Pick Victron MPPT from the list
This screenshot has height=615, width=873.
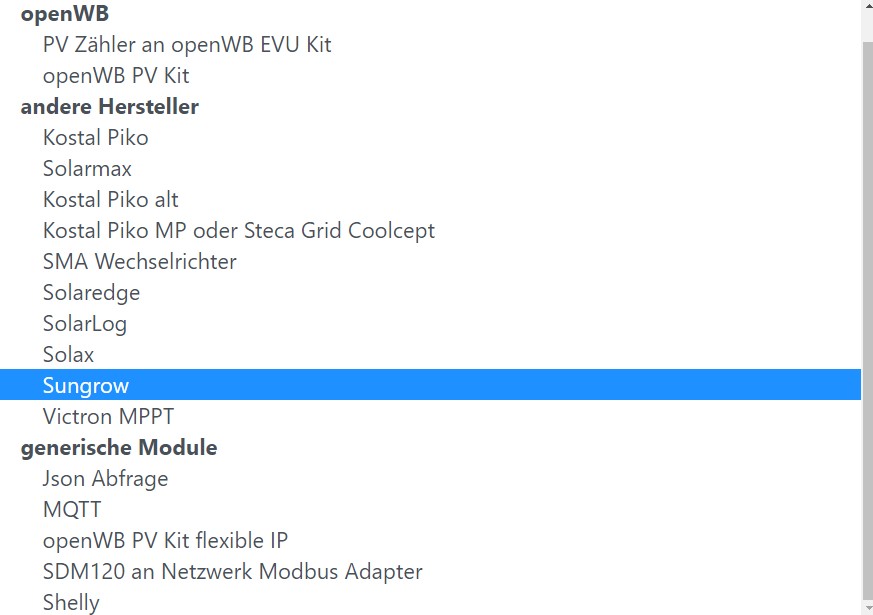coord(109,417)
